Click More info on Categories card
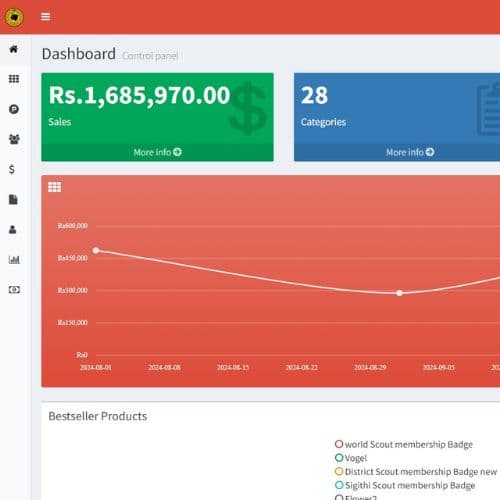The image size is (500, 500). point(410,152)
